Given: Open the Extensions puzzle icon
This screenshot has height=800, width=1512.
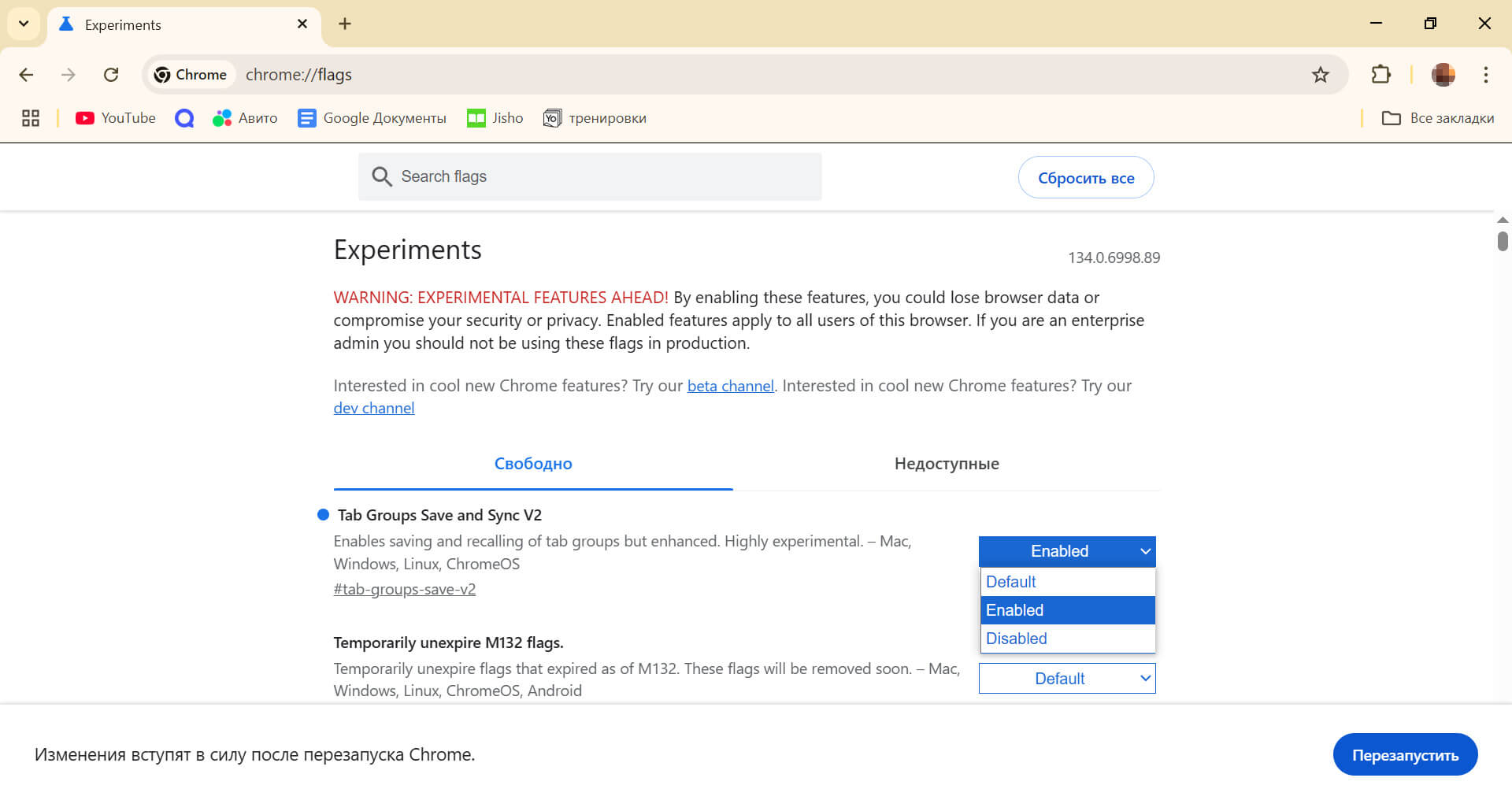Looking at the screenshot, I should pos(1381,75).
